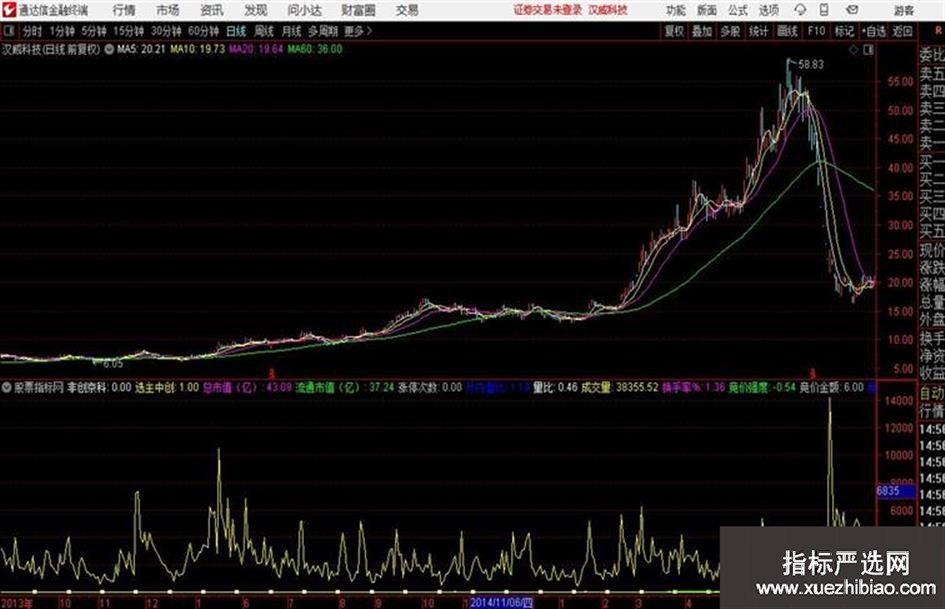Open the 公式 formula menu
This screenshot has width=945, height=609.
738,10
